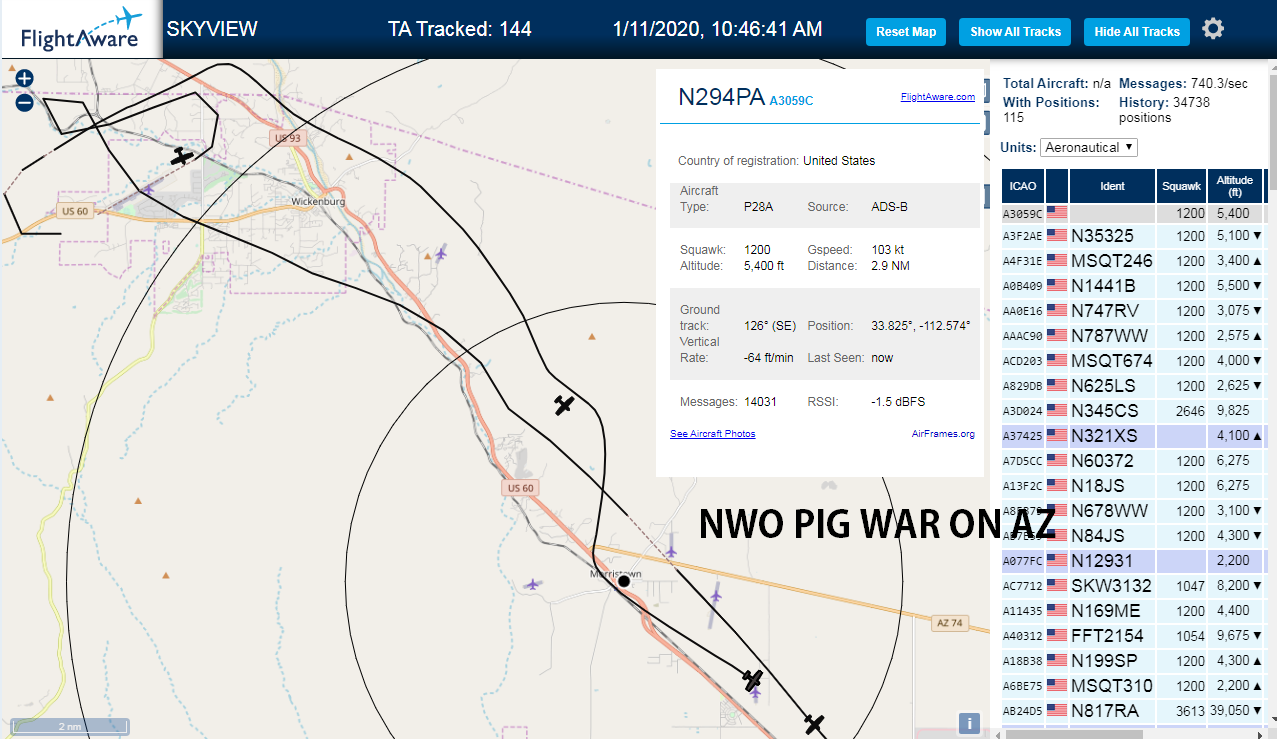Click US flag in N35325 row
Screen dimensions: 1277x739
coord(1057,236)
